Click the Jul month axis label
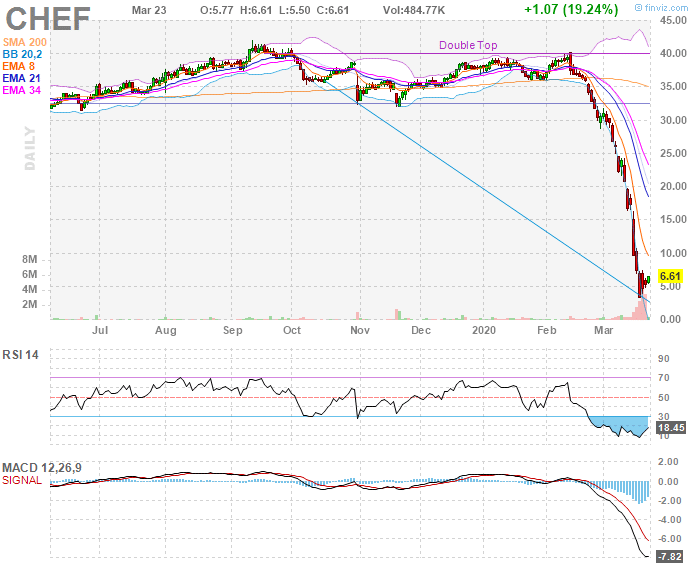Viewport: 700px width, 566px height. 100,330
